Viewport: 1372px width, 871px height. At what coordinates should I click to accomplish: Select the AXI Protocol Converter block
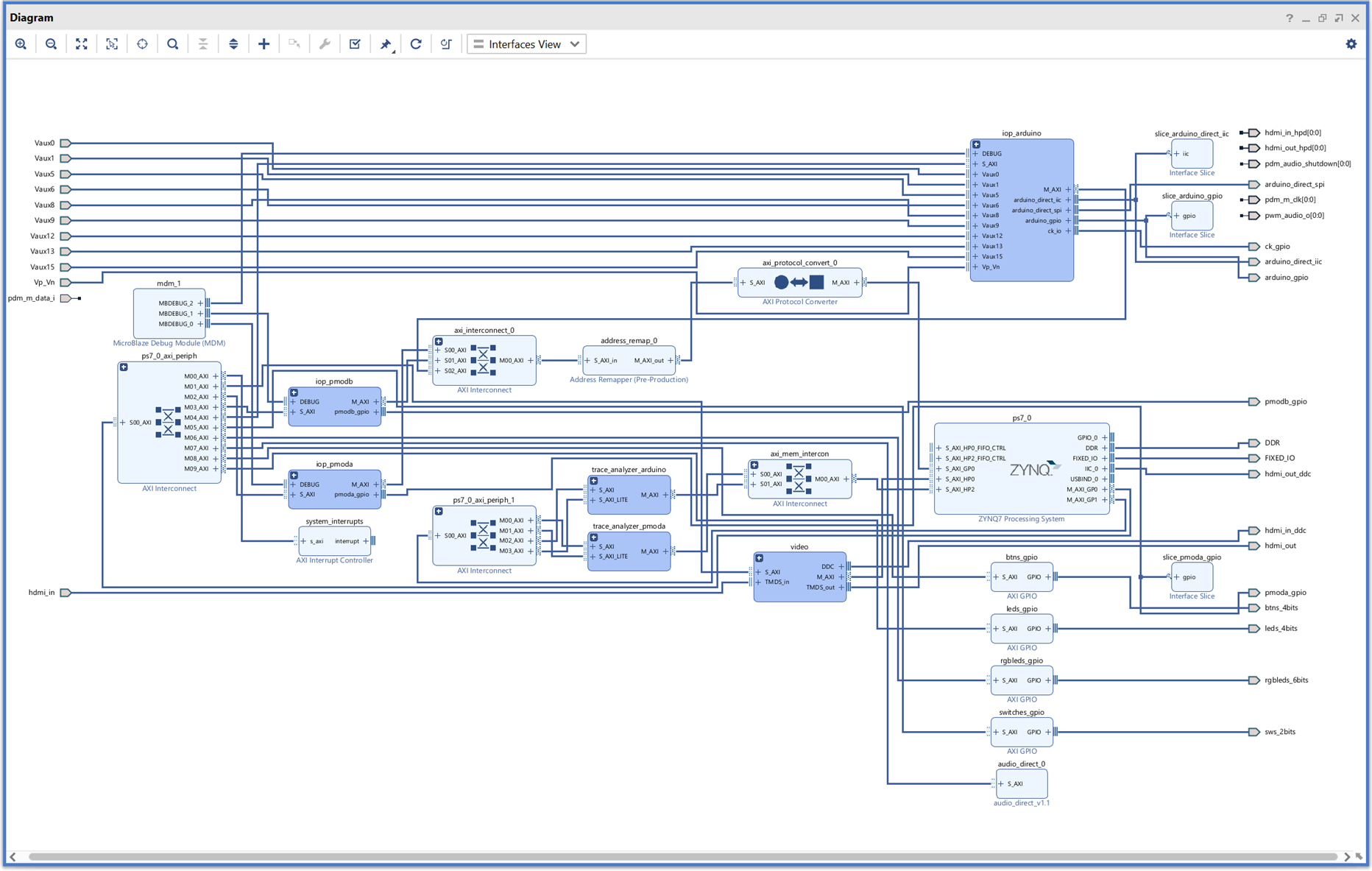[800, 282]
